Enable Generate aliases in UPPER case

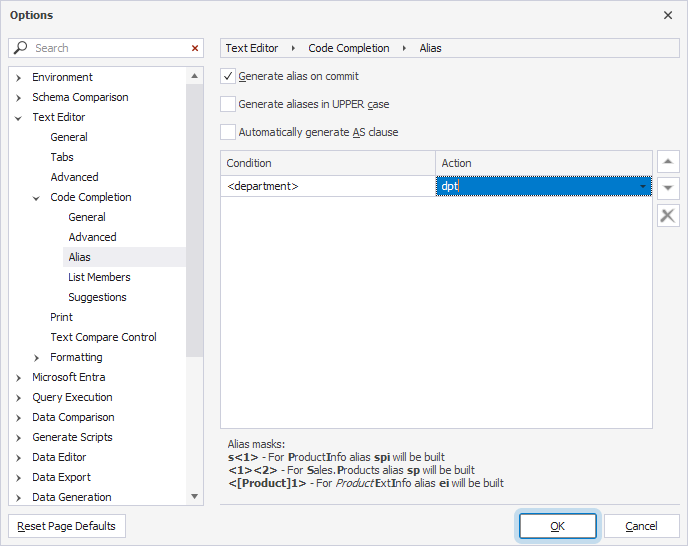click(228, 104)
